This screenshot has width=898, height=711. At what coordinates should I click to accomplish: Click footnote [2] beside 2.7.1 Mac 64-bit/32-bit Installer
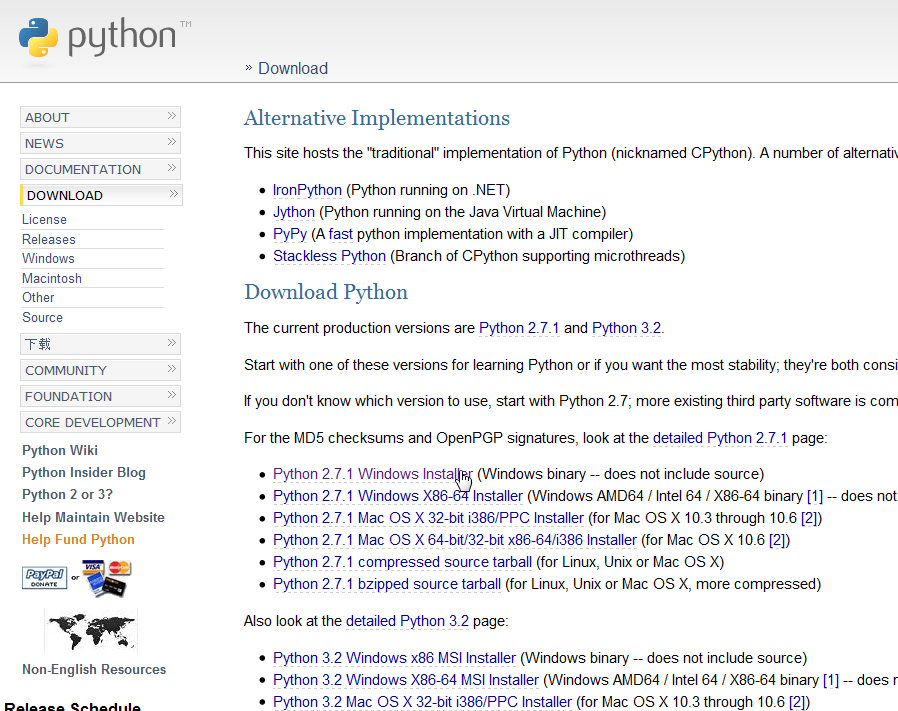(777, 540)
